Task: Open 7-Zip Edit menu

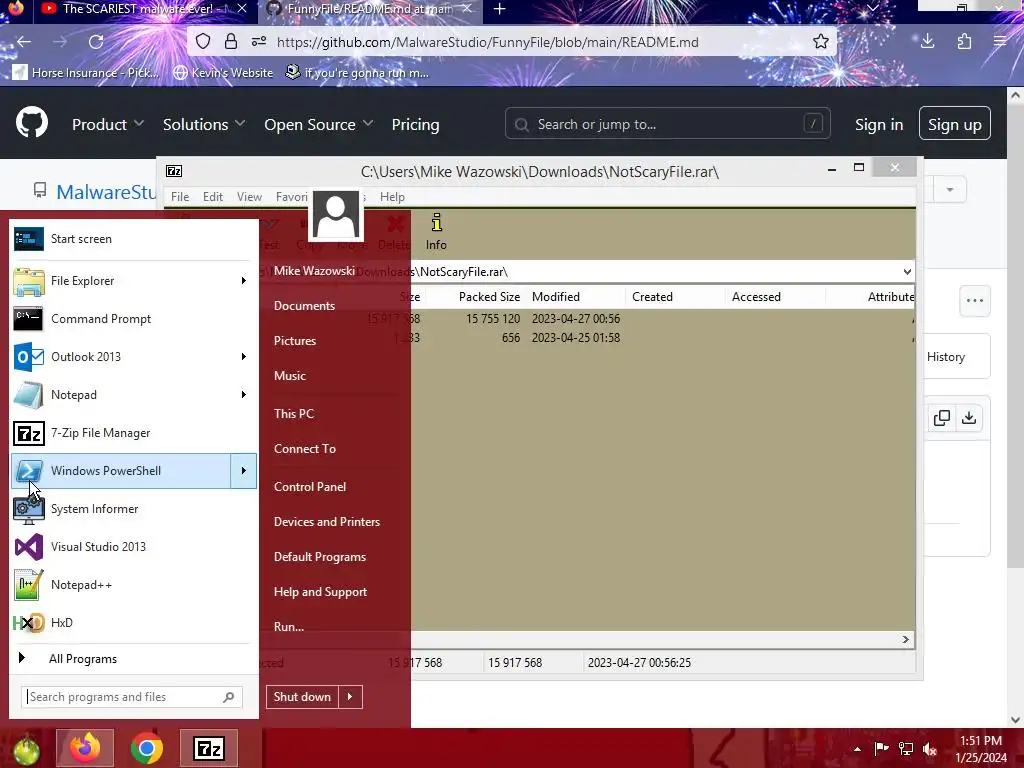Action: point(213,197)
